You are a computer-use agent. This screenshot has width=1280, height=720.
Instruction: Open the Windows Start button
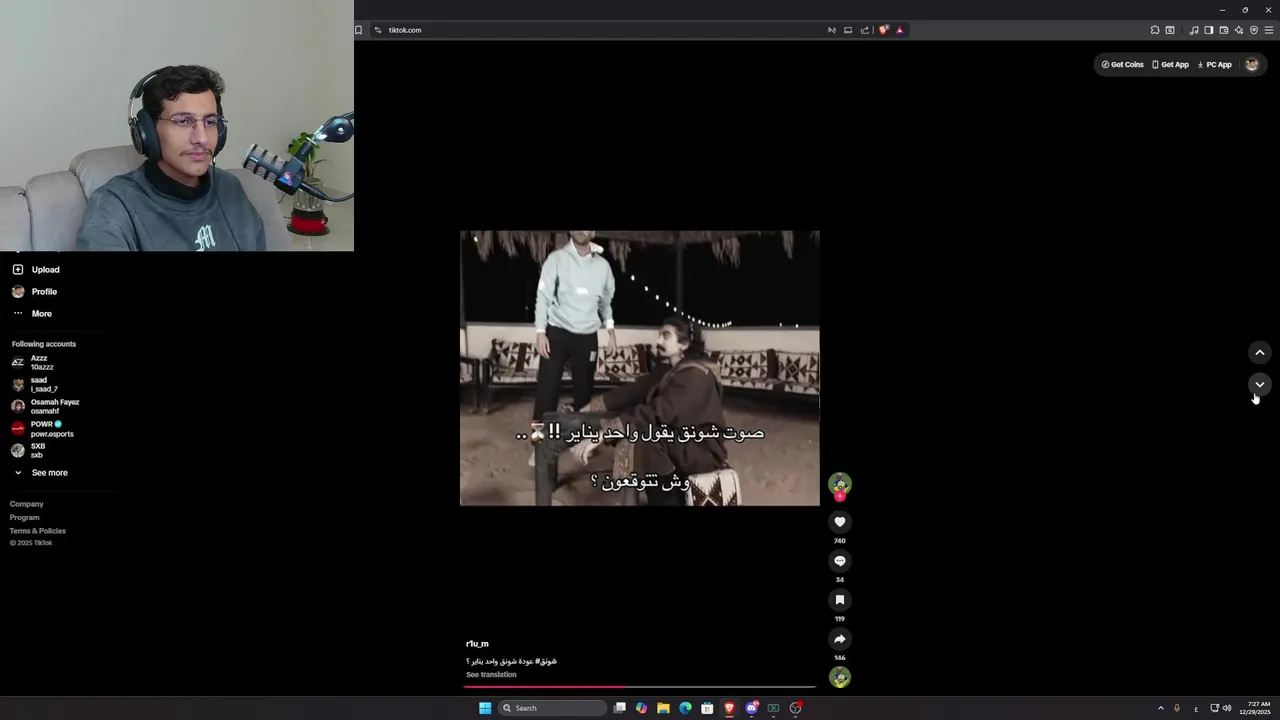[485, 708]
